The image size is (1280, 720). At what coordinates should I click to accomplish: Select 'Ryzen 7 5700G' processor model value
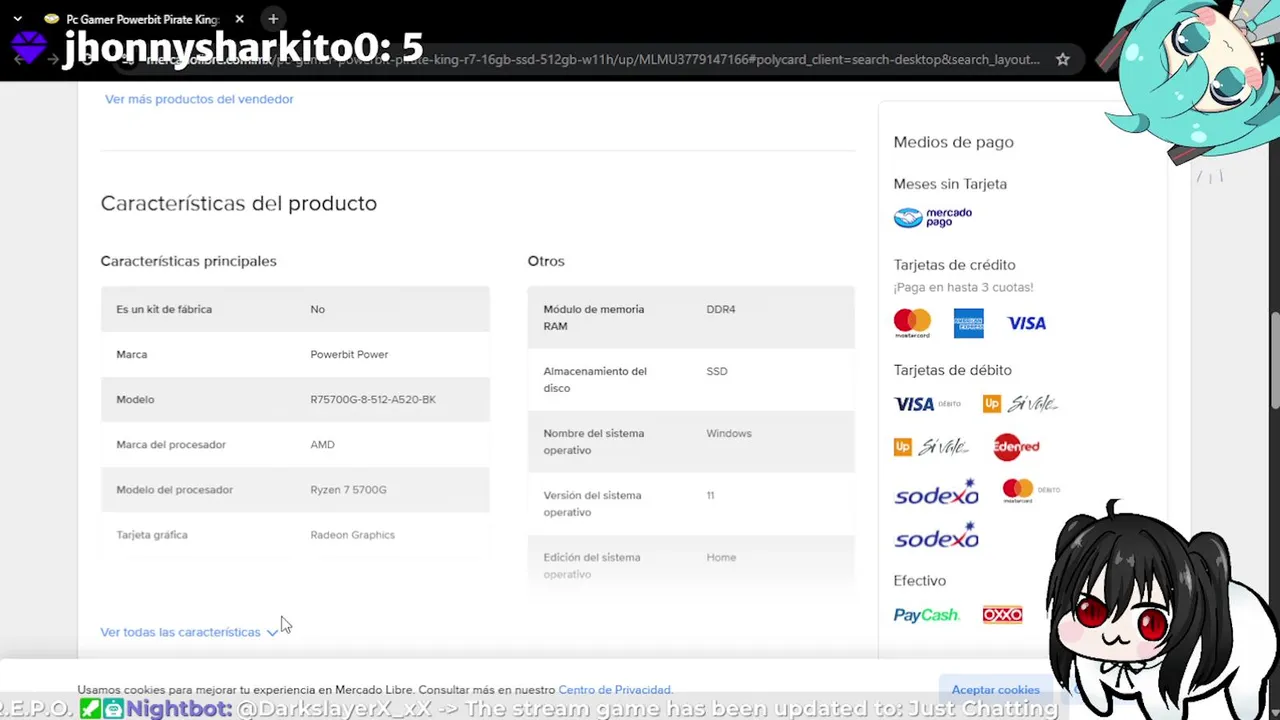coord(348,490)
